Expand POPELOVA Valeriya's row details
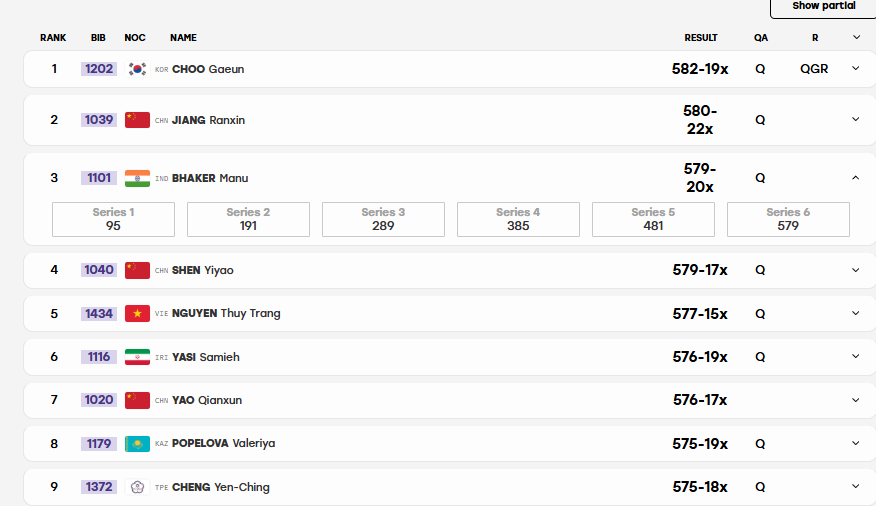Viewport: 876px width, 506px height. (855, 443)
